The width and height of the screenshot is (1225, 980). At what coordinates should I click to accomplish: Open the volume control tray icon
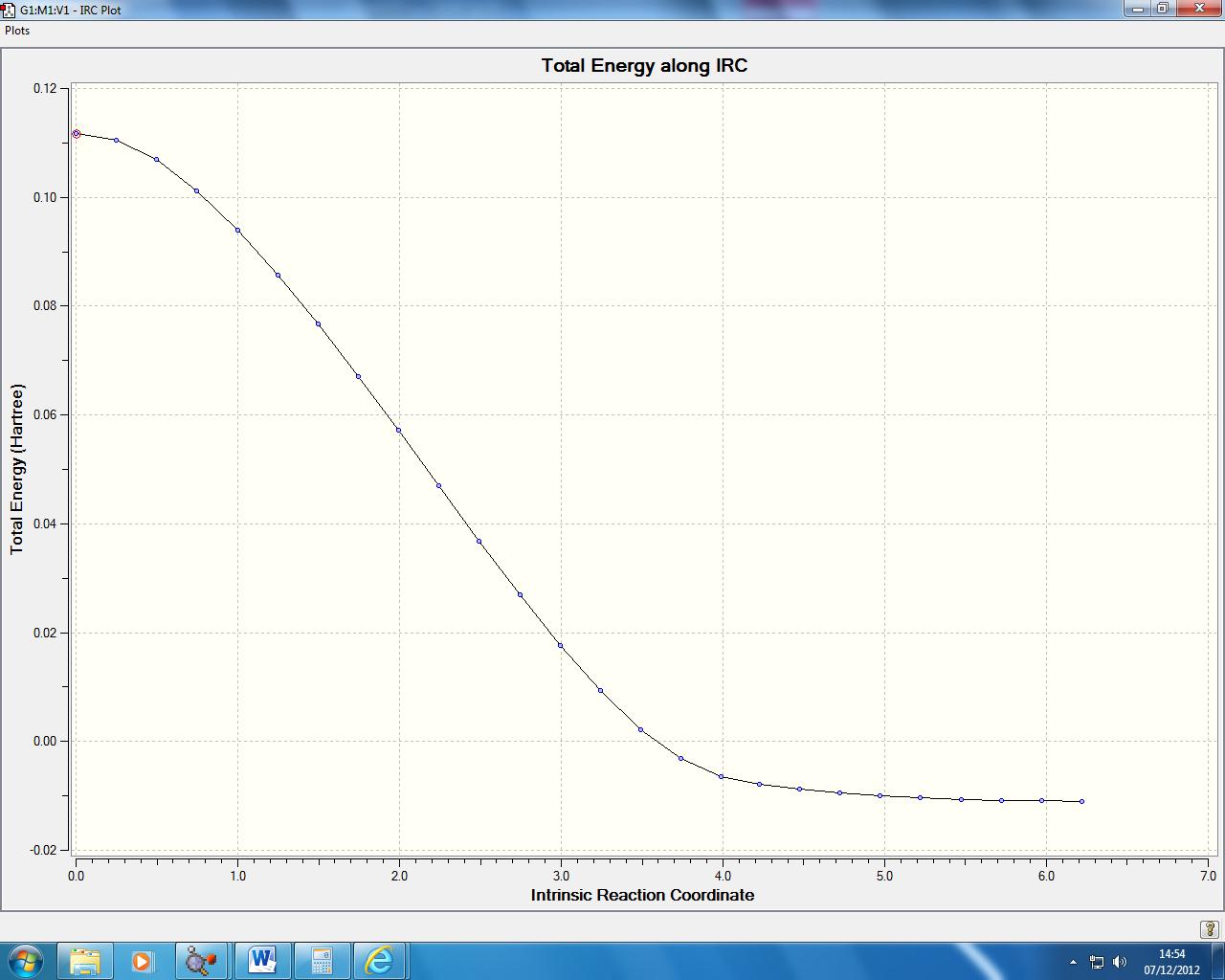[x=1120, y=962]
